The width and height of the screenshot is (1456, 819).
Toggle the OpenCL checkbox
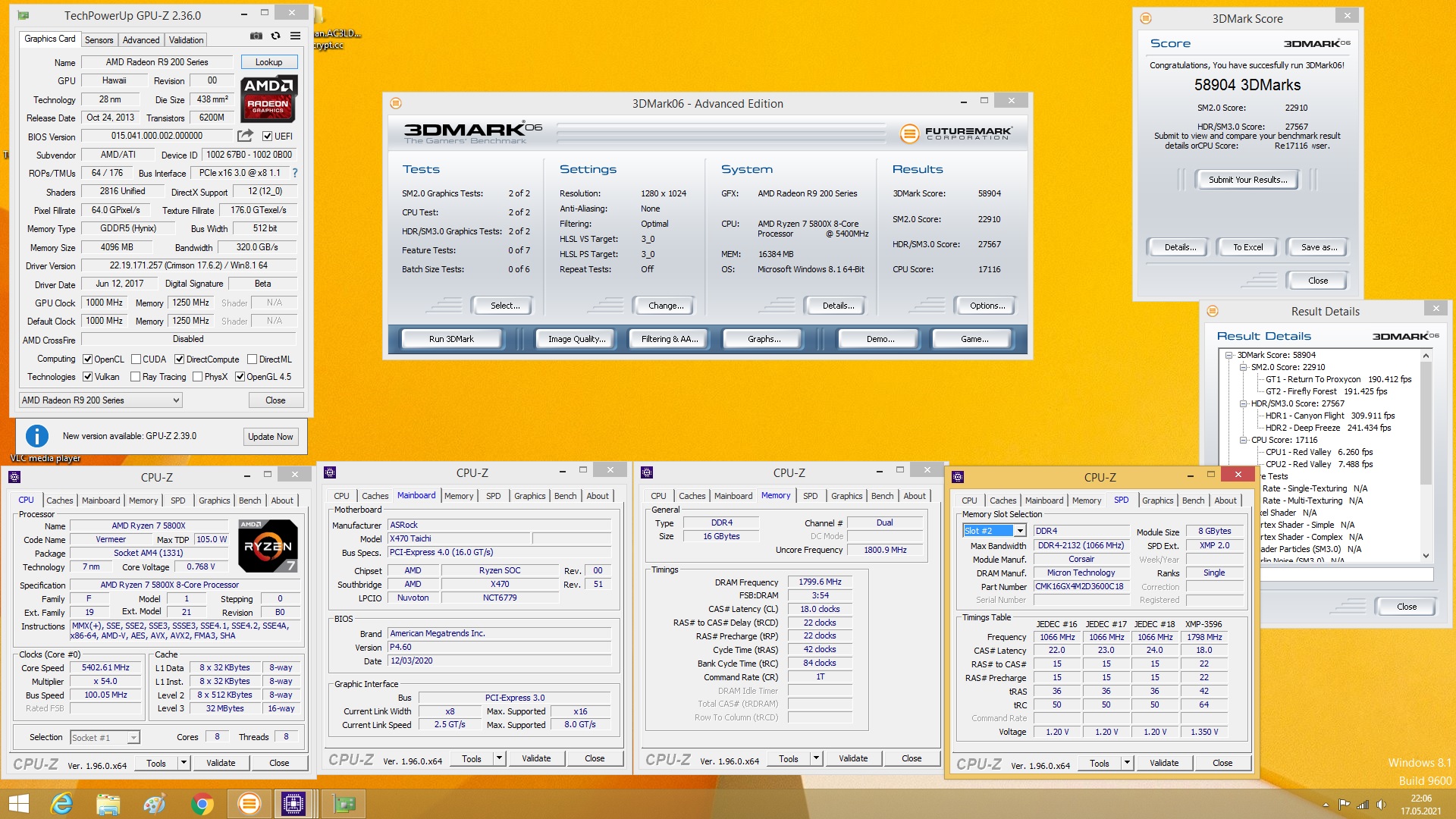click(x=87, y=359)
